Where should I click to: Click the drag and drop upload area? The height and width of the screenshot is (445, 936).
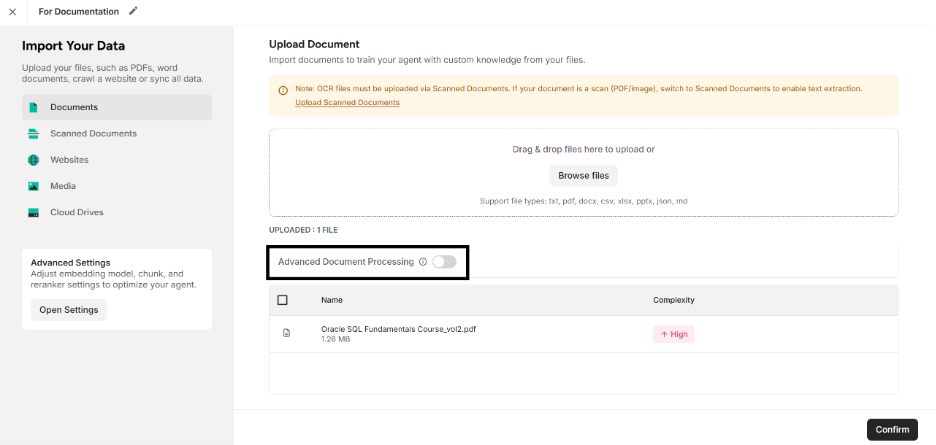pos(583,173)
